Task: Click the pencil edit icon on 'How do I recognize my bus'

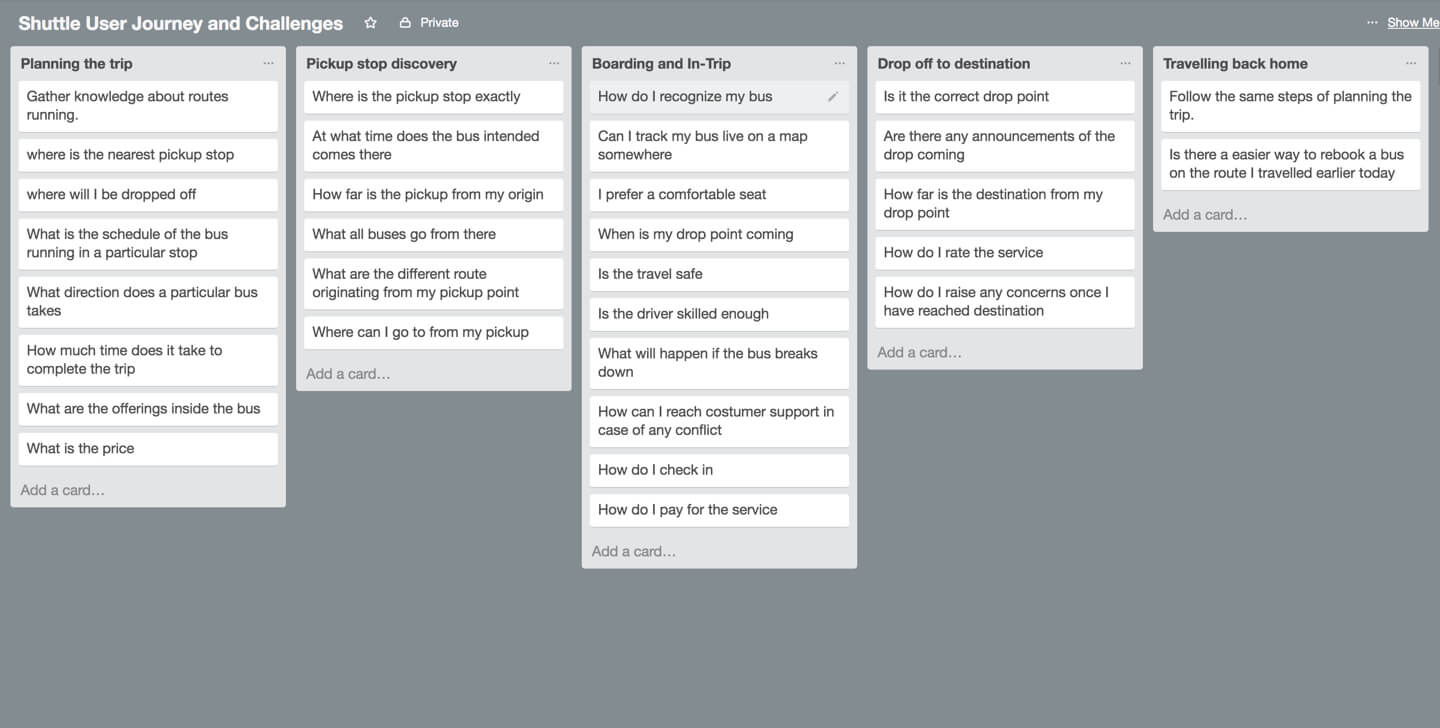Action: click(833, 97)
